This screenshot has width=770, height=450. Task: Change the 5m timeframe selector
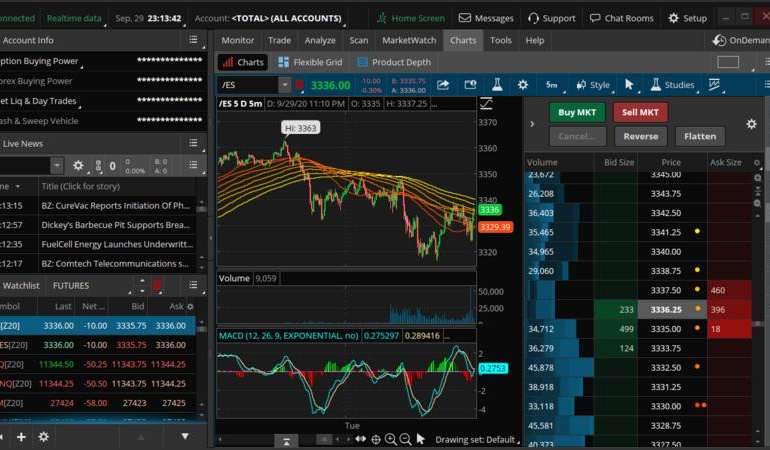(x=551, y=85)
